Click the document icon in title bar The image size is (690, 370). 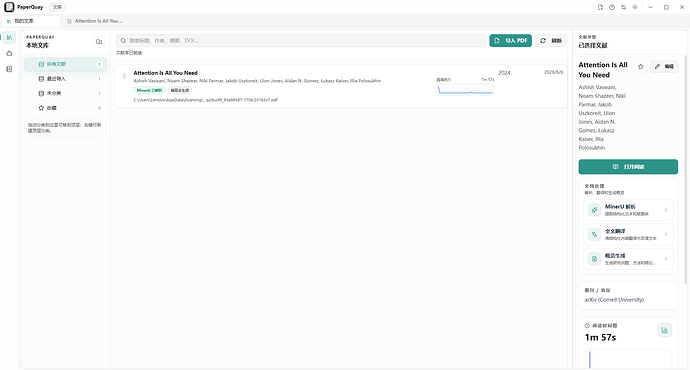point(600,7)
